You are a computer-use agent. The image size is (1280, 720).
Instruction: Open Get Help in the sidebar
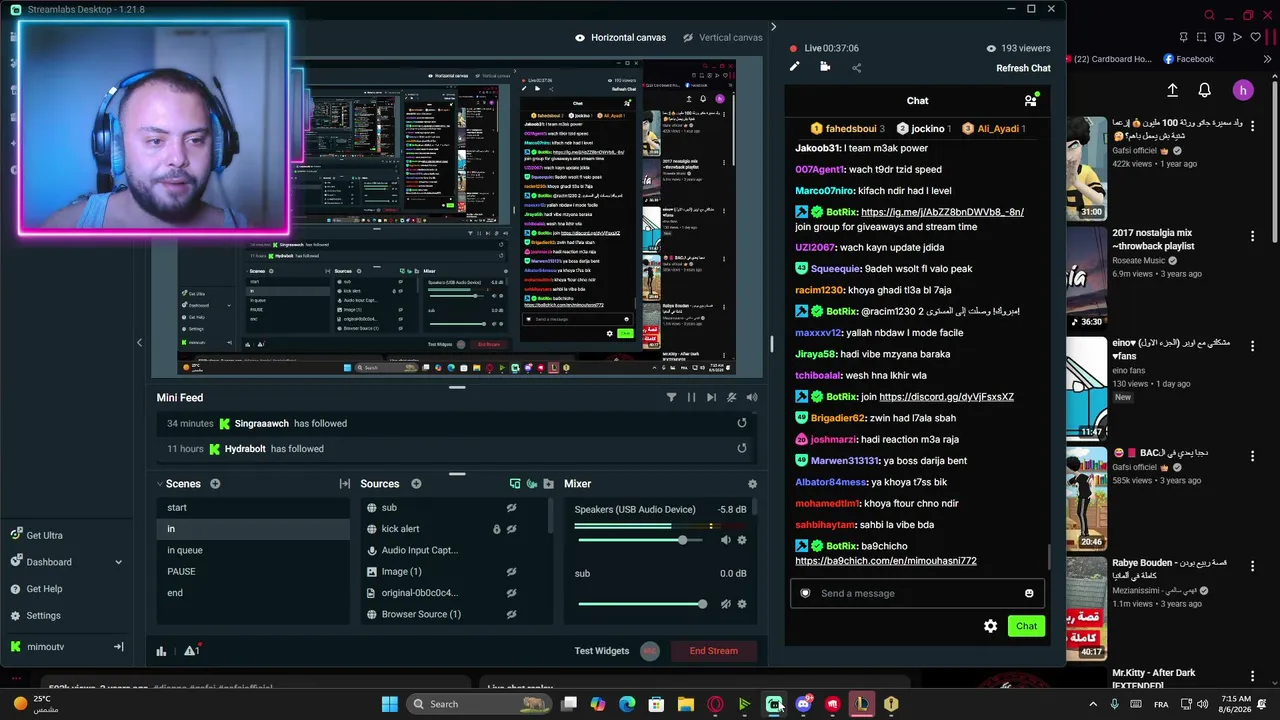click(44, 589)
